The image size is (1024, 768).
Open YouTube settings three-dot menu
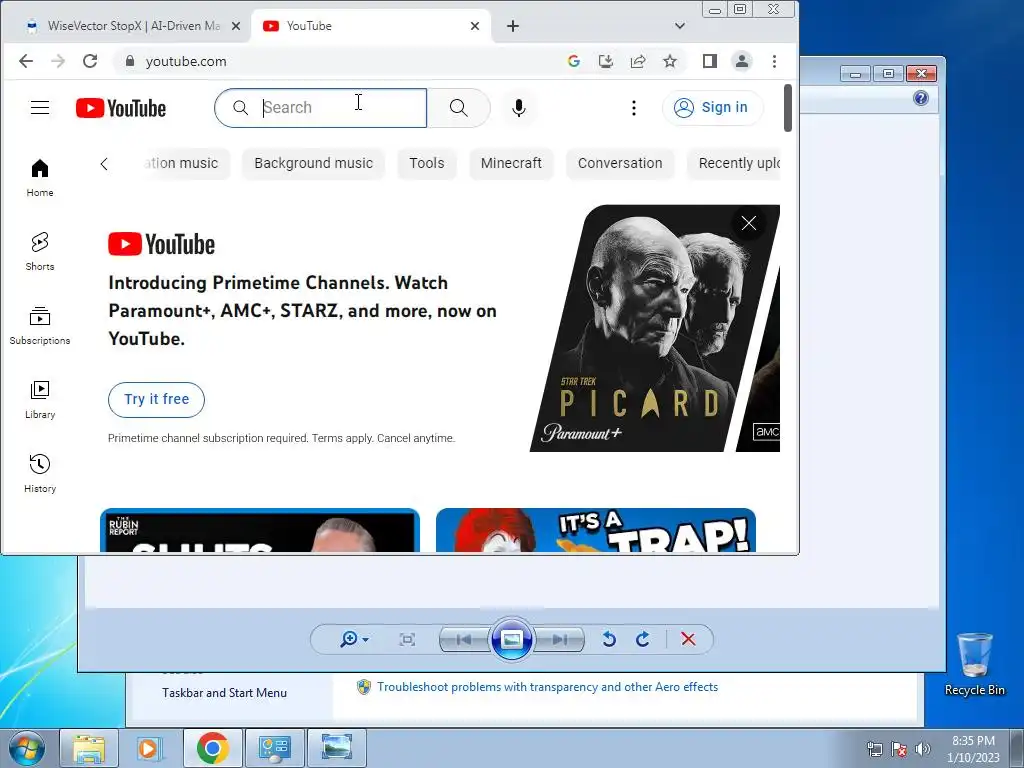[633, 108]
